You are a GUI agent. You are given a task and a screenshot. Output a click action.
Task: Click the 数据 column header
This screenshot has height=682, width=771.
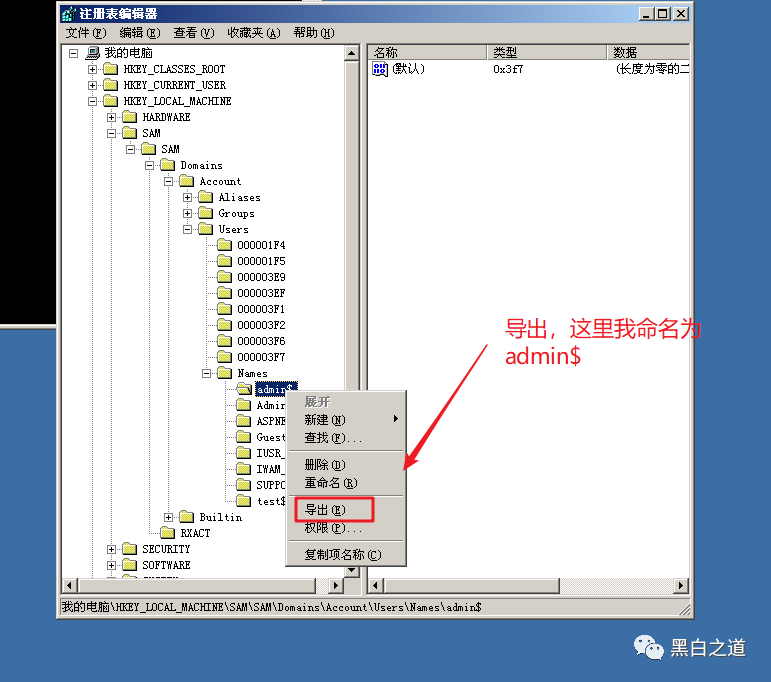(648, 52)
